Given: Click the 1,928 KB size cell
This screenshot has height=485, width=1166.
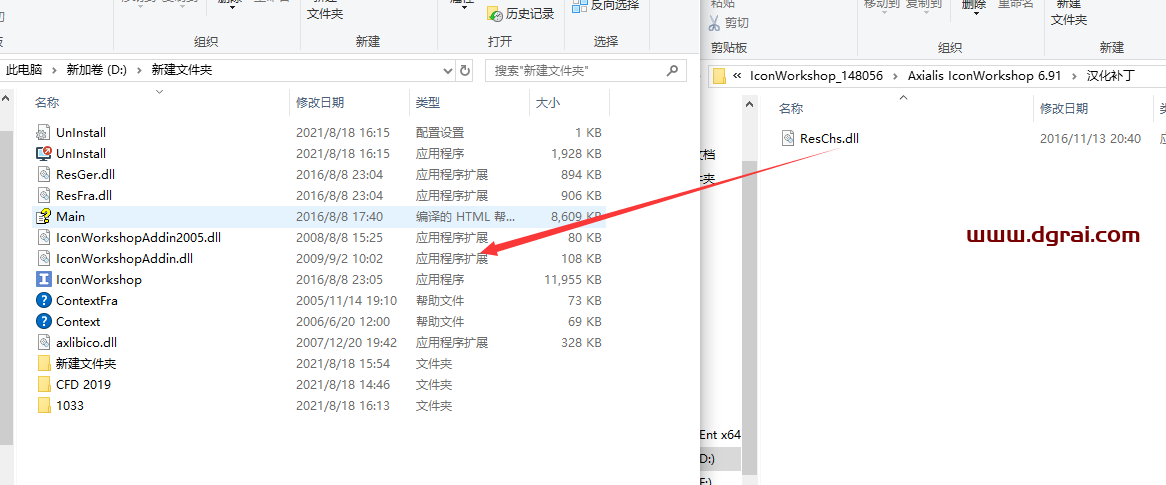Looking at the screenshot, I should pyautogui.click(x=576, y=153).
